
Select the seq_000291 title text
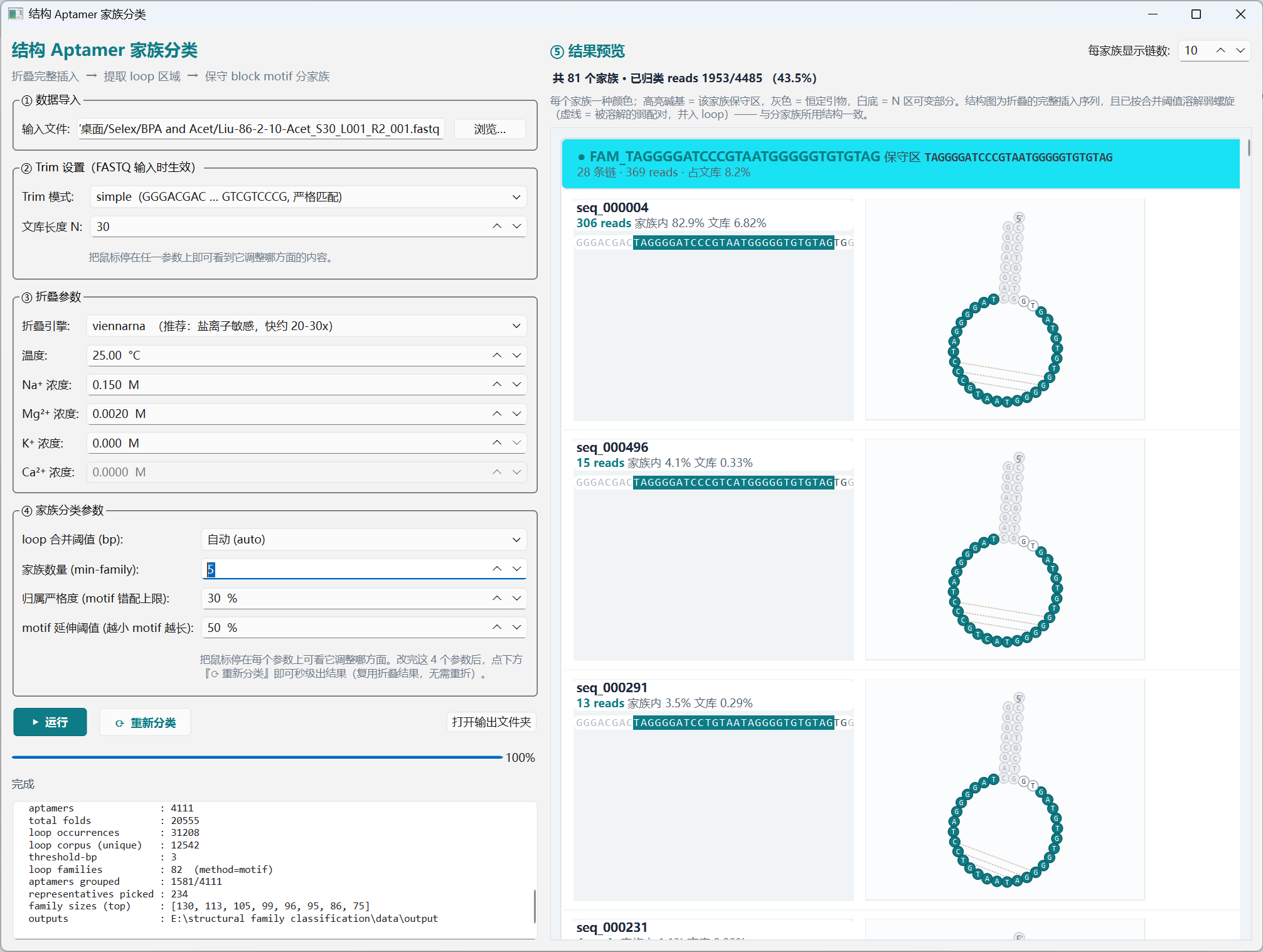click(x=612, y=688)
